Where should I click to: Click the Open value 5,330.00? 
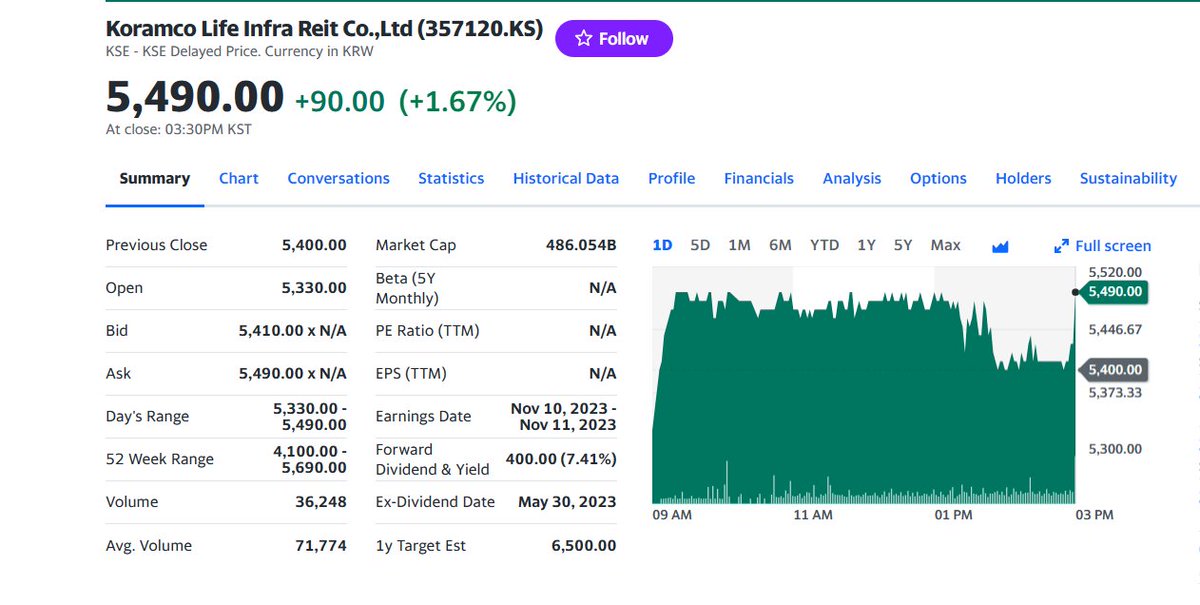(314, 288)
